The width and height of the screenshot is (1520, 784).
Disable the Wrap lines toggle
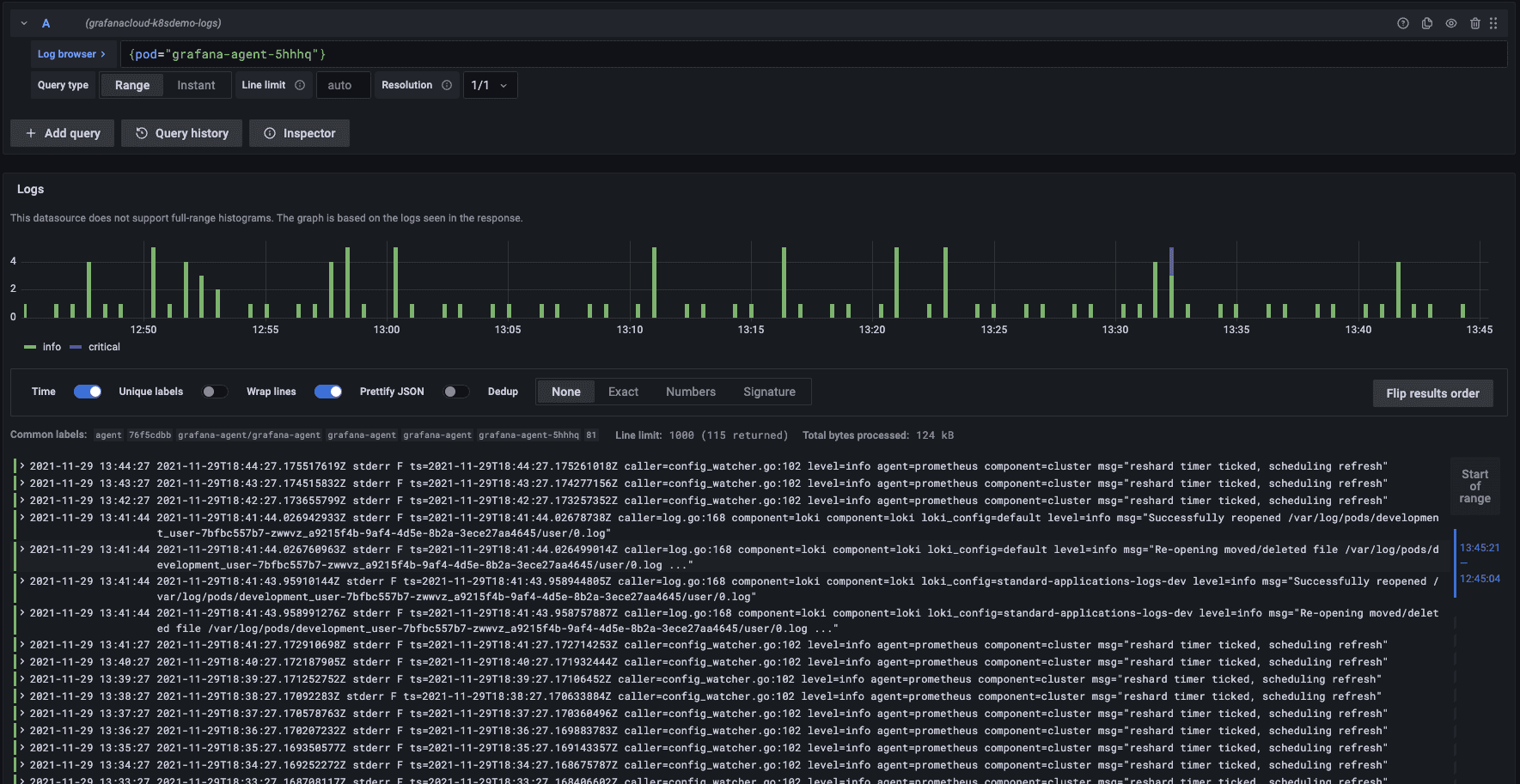click(328, 392)
